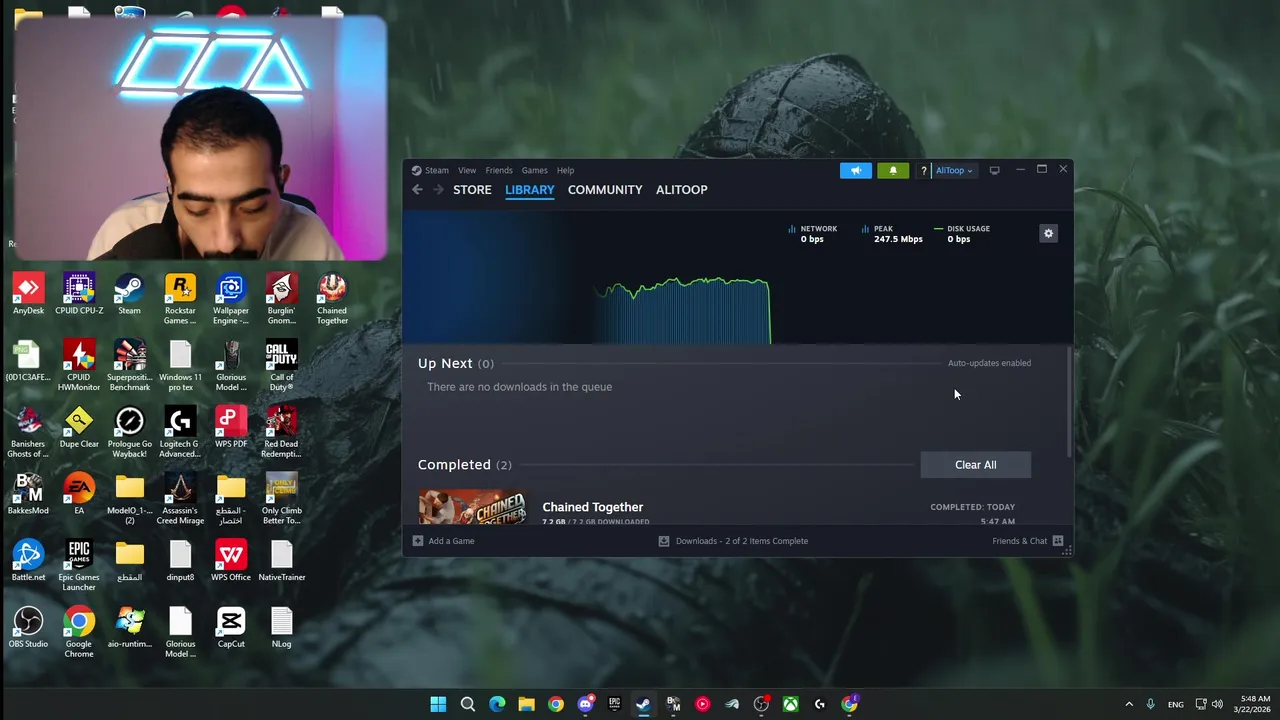Select the EA app desktop icon
1280x720 pixels.
[x=79, y=495]
